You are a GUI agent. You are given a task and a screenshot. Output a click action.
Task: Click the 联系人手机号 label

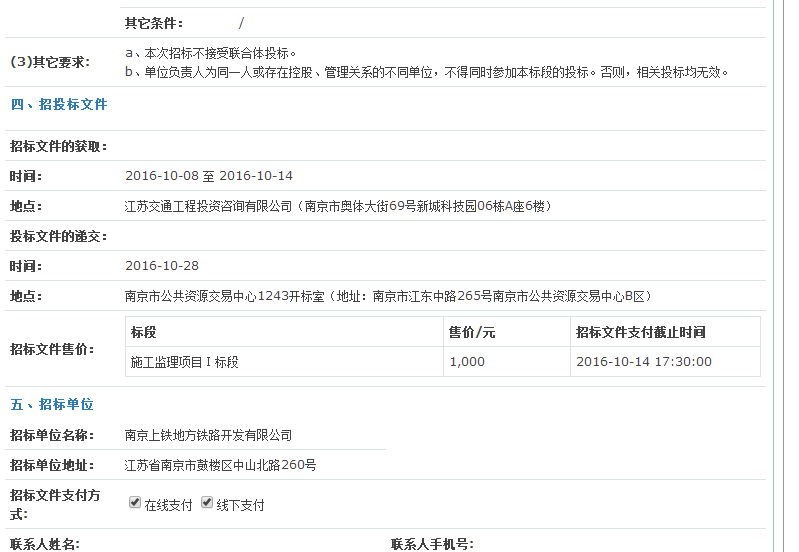pos(432,544)
